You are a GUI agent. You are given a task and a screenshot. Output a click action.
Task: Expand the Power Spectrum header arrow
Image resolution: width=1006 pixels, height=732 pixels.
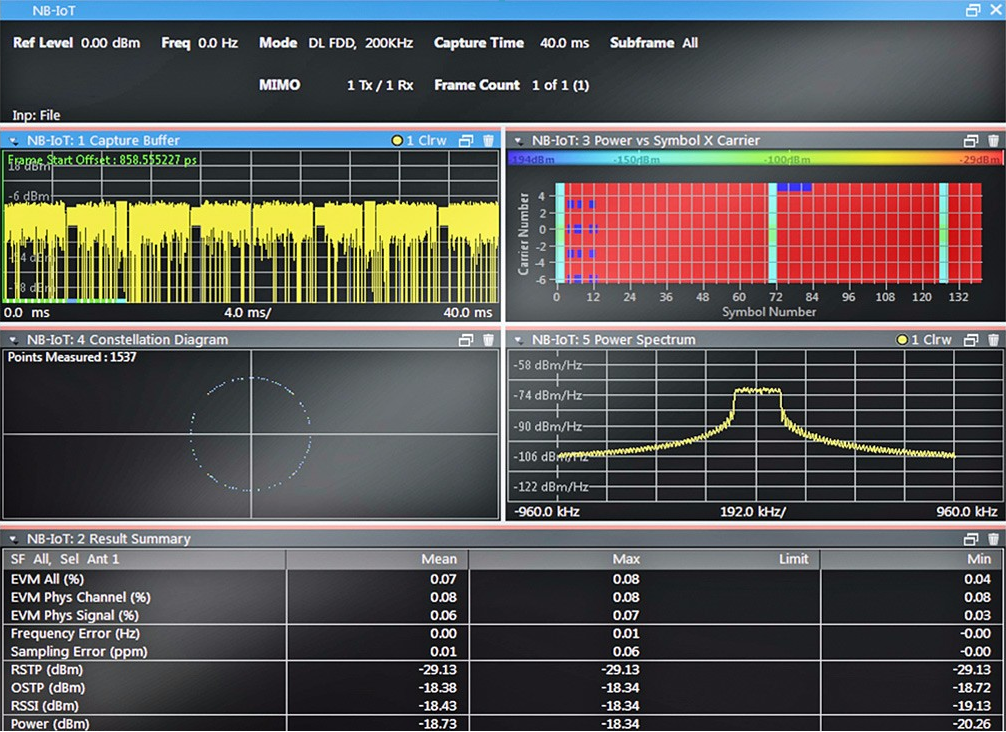(518, 341)
